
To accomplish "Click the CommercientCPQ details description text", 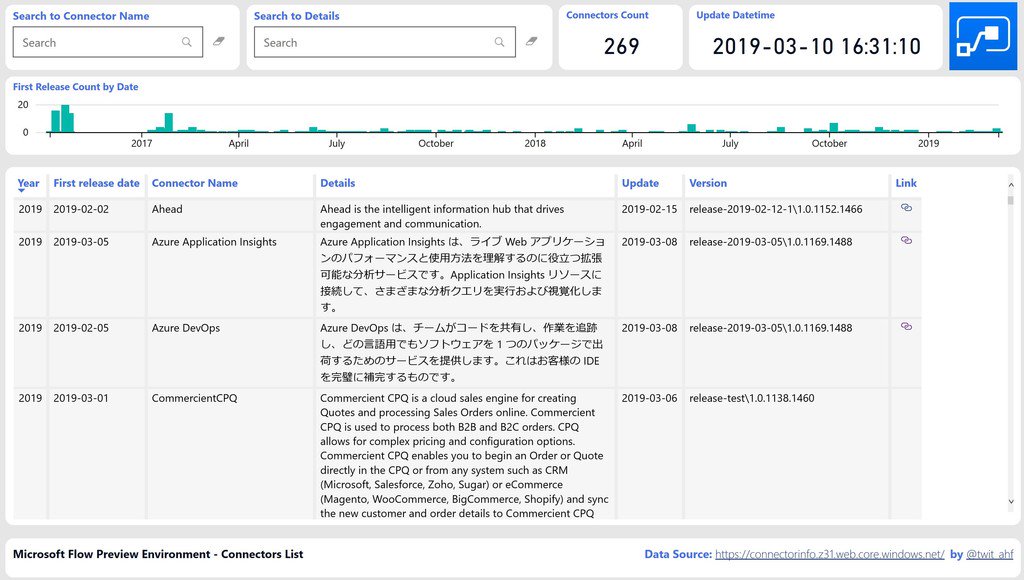I will 464,456.
